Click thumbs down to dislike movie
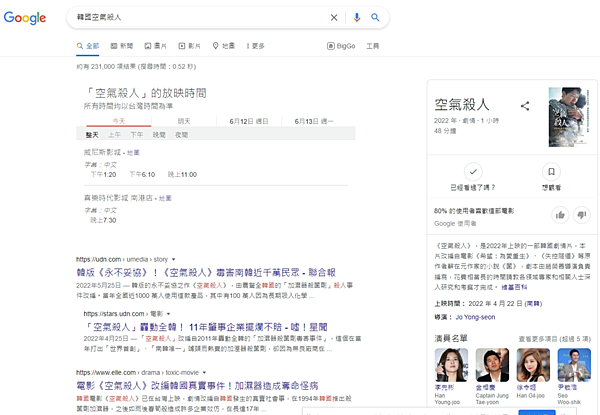Viewport: 600px width, 415px height. [x=582, y=215]
